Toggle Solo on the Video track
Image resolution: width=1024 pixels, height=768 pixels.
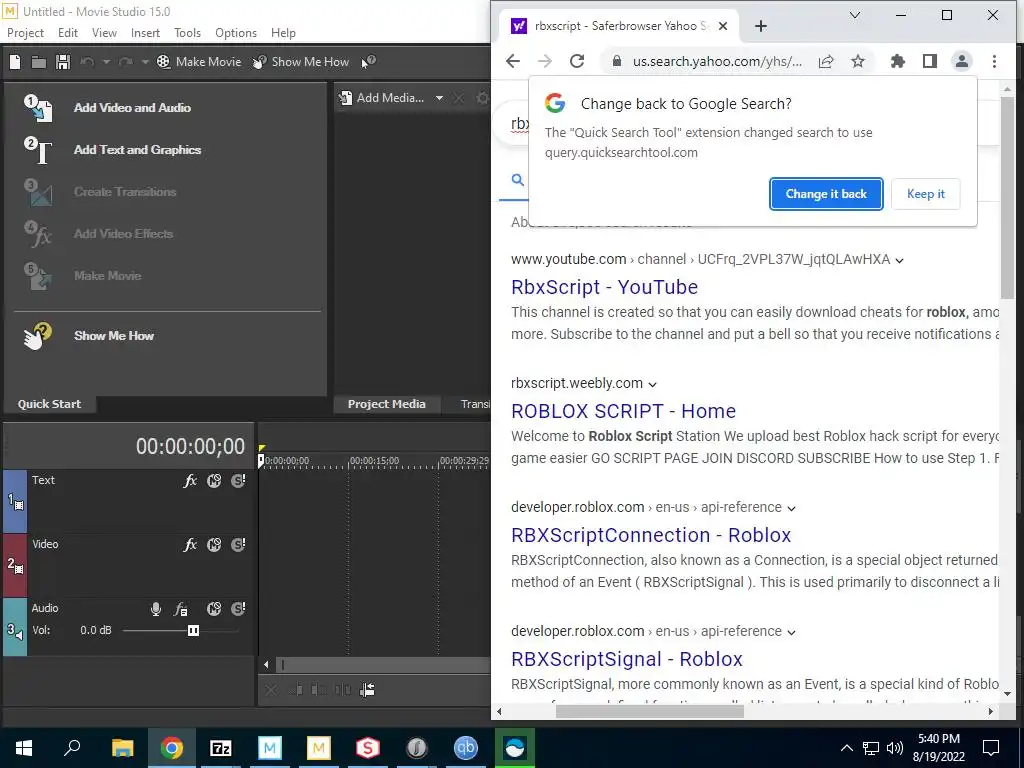238,545
